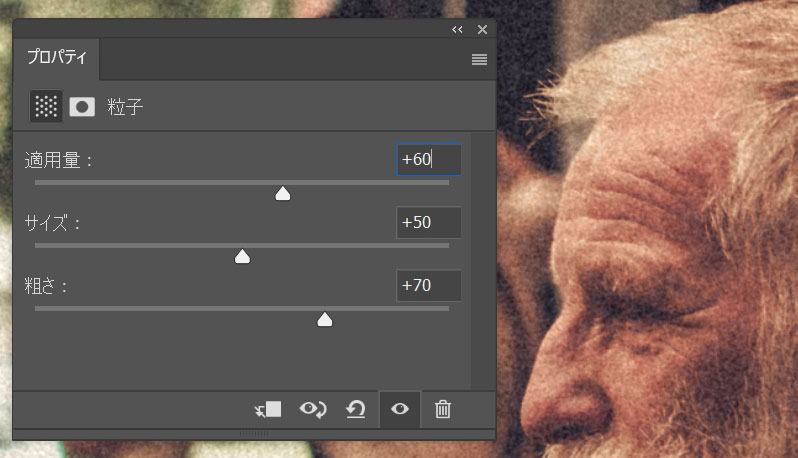Reset adjustment to defaults

[x=356, y=410]
